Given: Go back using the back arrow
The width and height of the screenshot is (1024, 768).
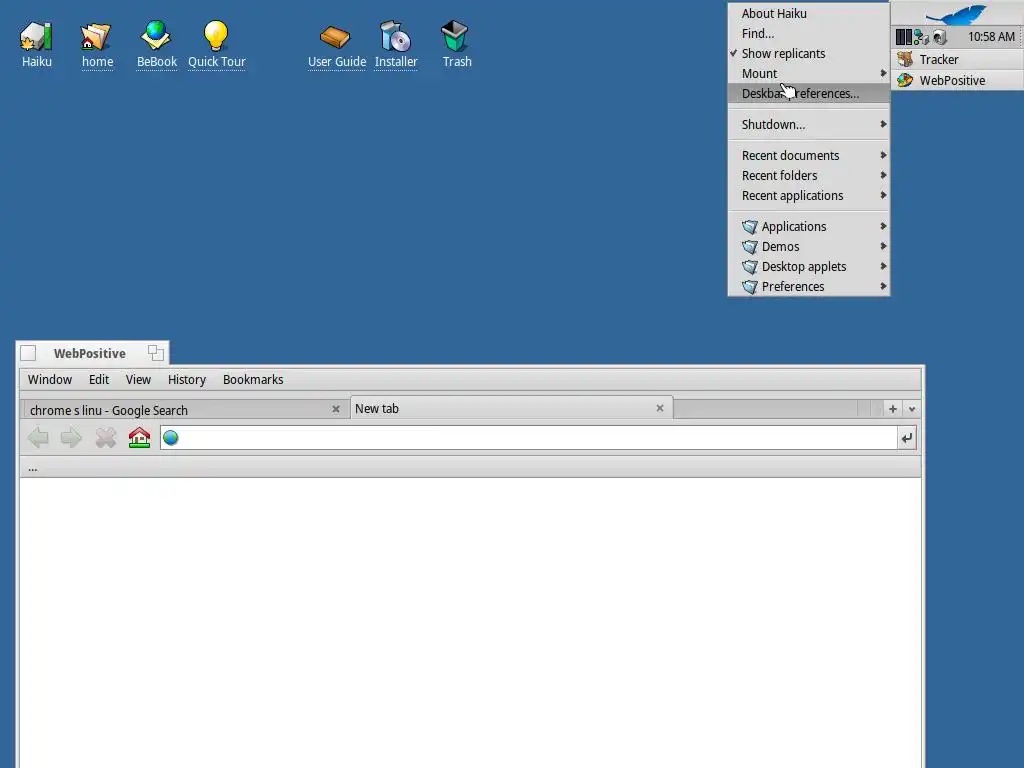Looking at the screenshot, I should [x=38, y=438].
